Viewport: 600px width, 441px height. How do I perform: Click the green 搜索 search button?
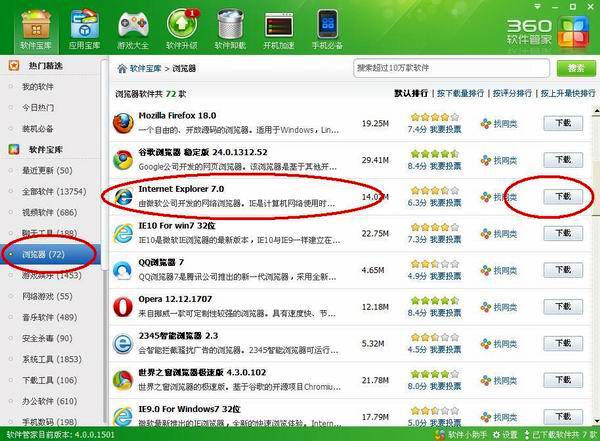[575, 68]
